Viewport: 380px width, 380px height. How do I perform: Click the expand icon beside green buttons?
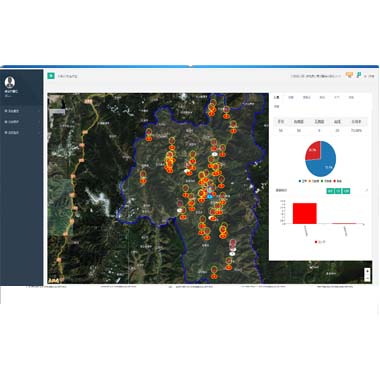click(x=366, y=191)
